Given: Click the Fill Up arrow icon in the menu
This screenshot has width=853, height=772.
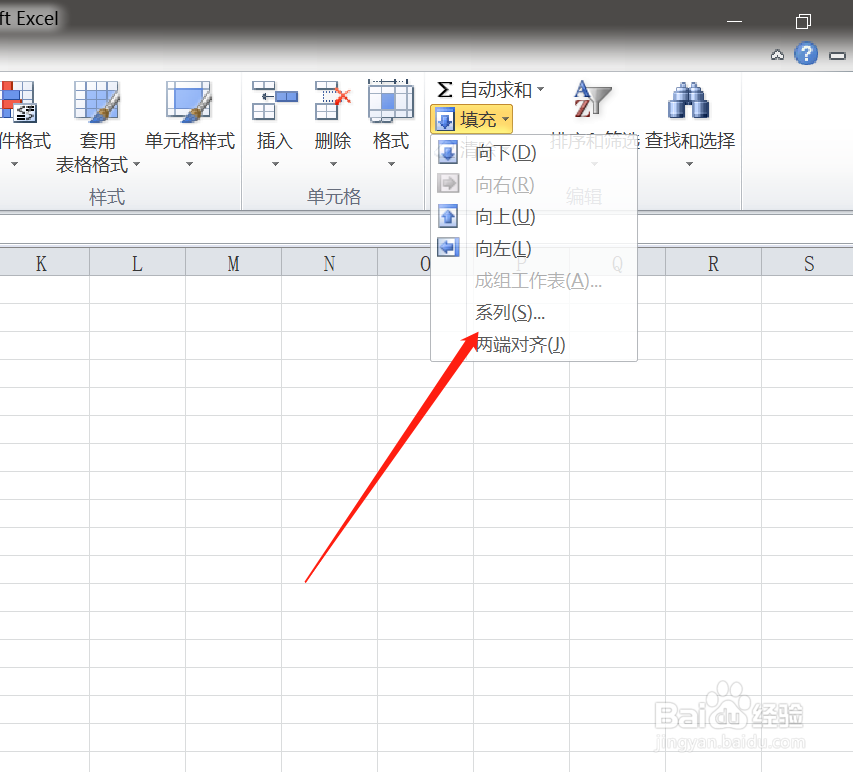Looking at the screenshot, I should point(448,217).
